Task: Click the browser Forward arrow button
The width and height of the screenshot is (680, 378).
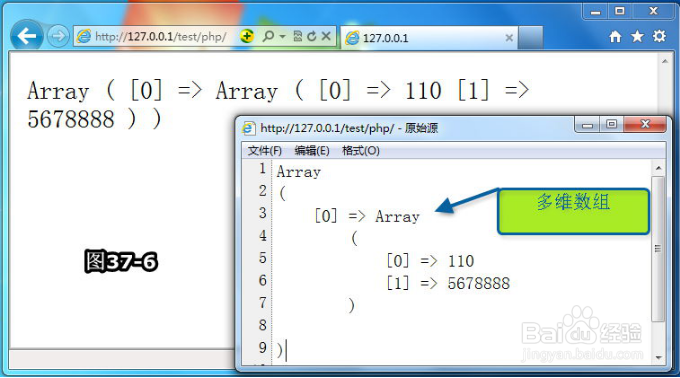Action: pos(58,36)
